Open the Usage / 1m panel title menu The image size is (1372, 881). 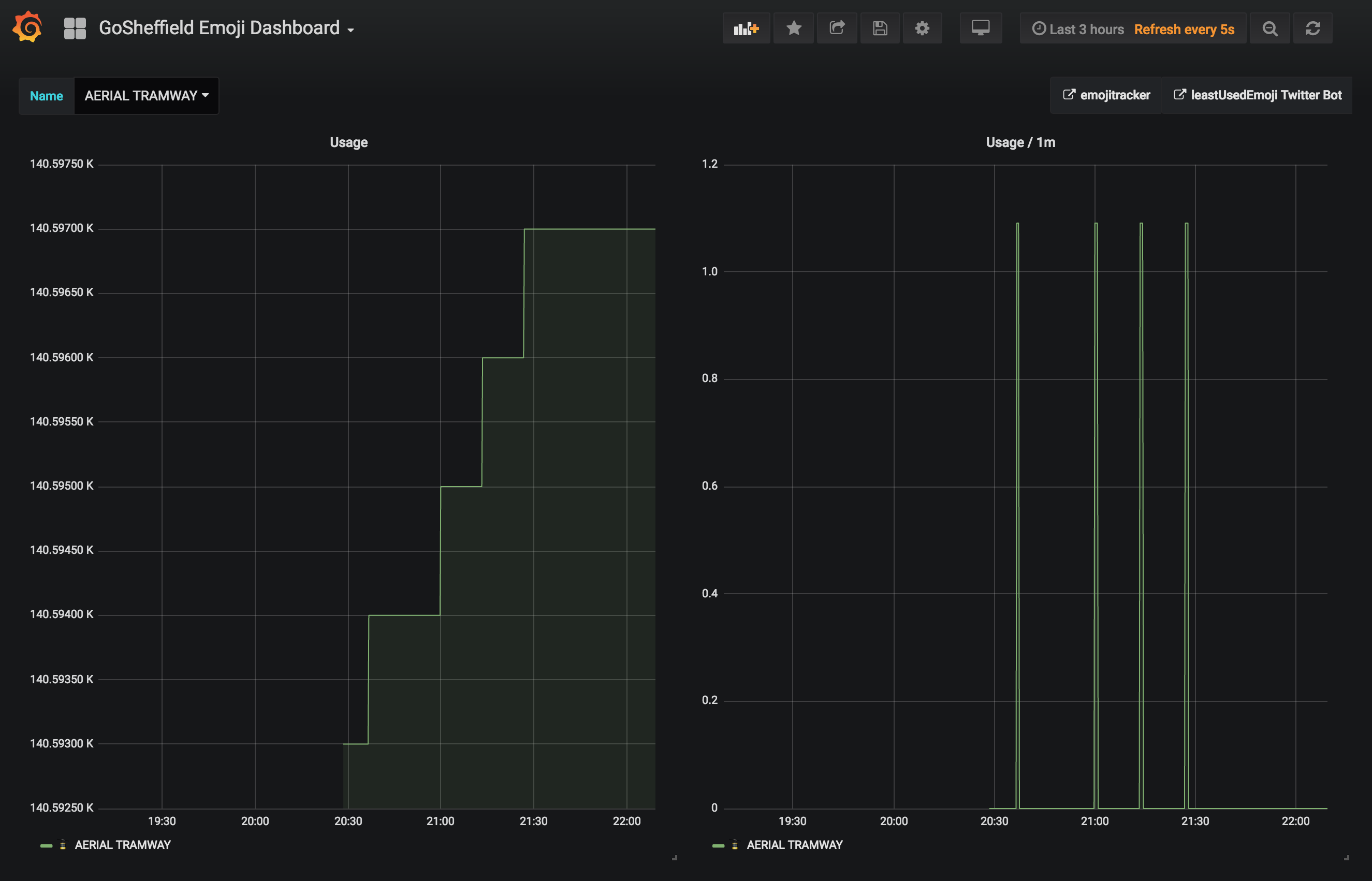[x=1020, y=142]
